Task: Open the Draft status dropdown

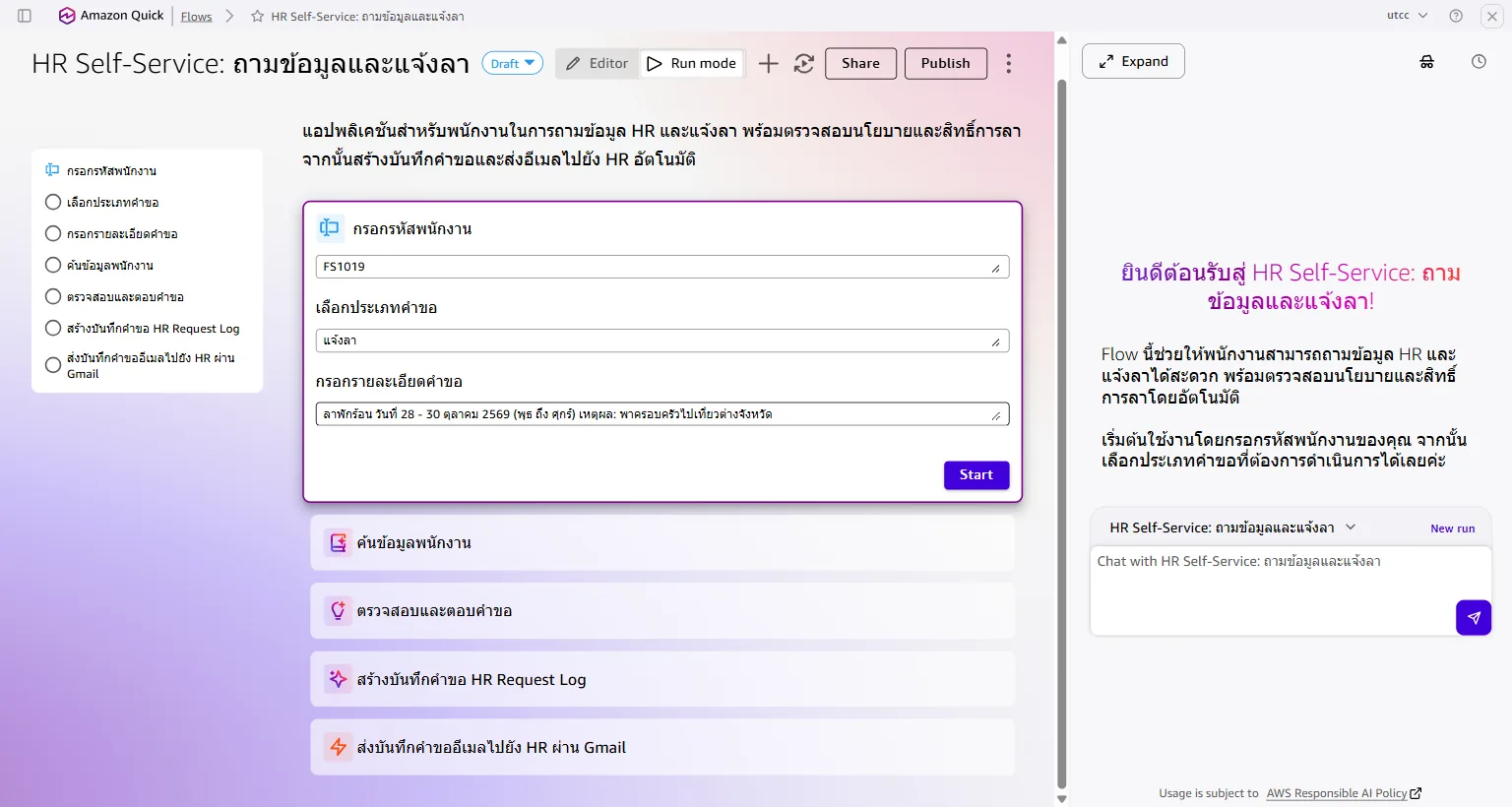Action: (x=513, y=63)
